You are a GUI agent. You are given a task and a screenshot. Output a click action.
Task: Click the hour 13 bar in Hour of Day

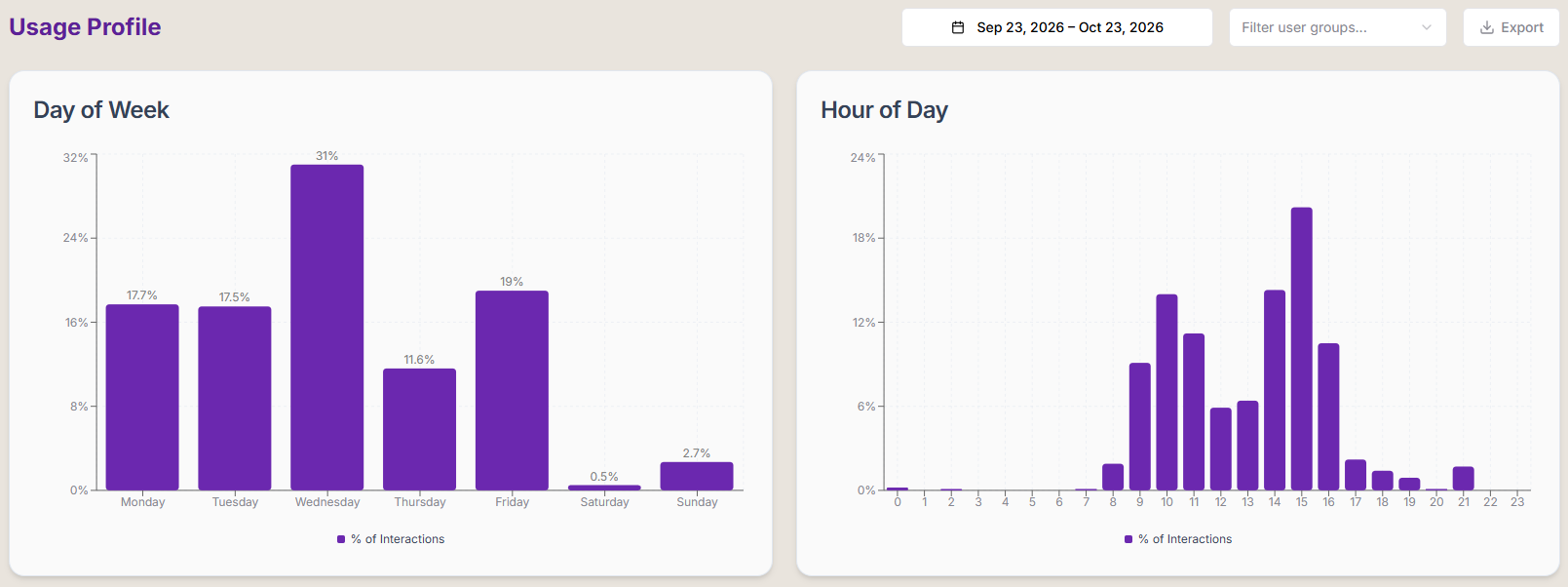1247,446
